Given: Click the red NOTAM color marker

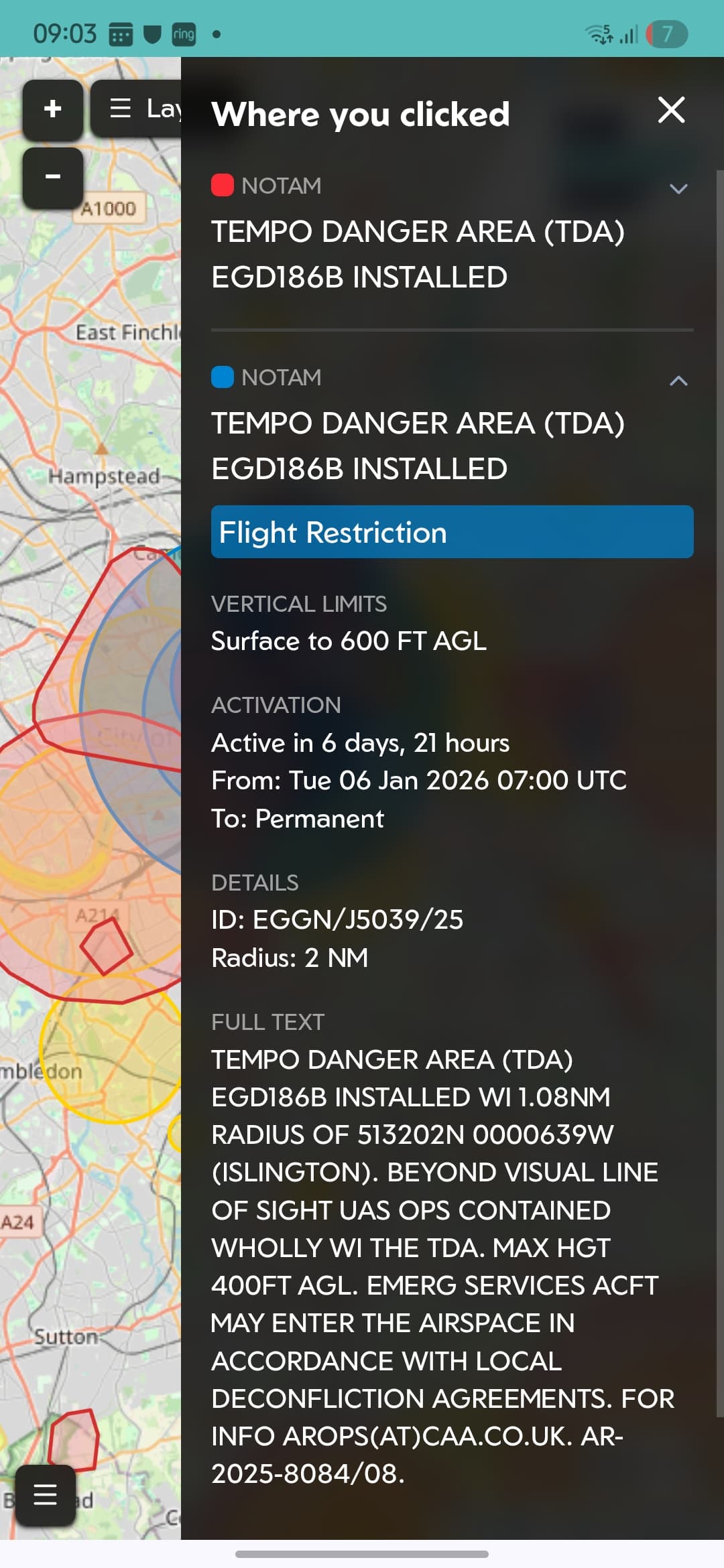Looking at the screenshot, I should pyautogui.click(x=223, y=185).
